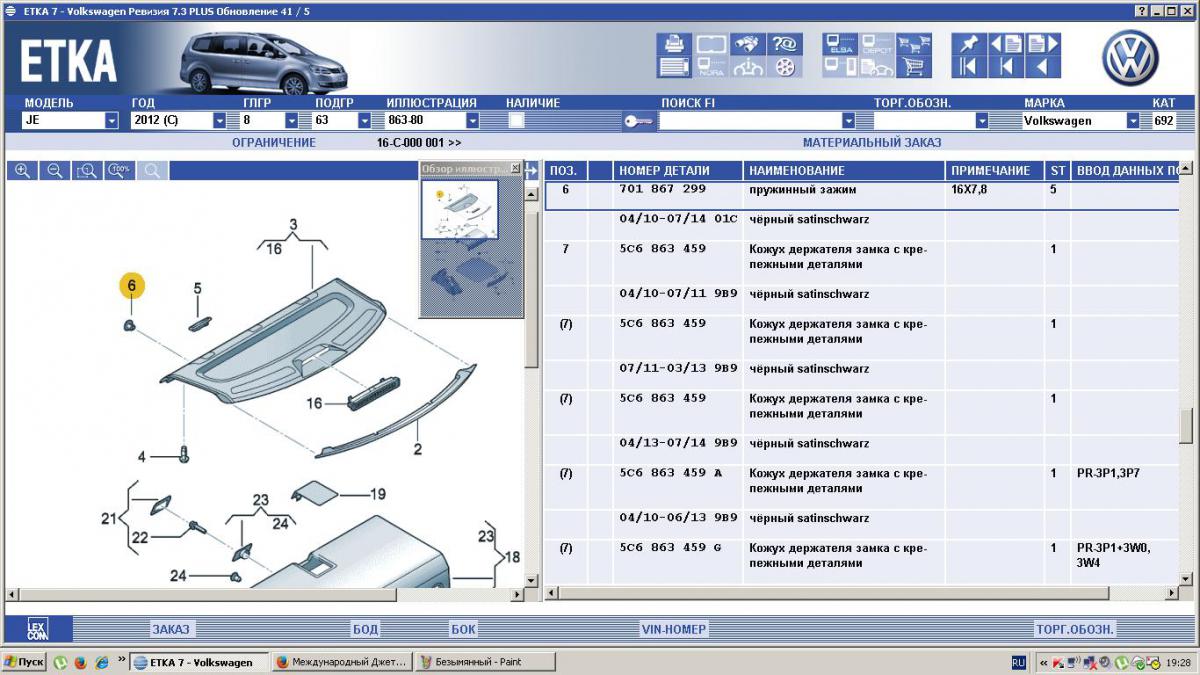Click the пружинный зажим part name
The height and width of the screenshot is (675, 1200).
pyautogui.click(x=802, y=189)
